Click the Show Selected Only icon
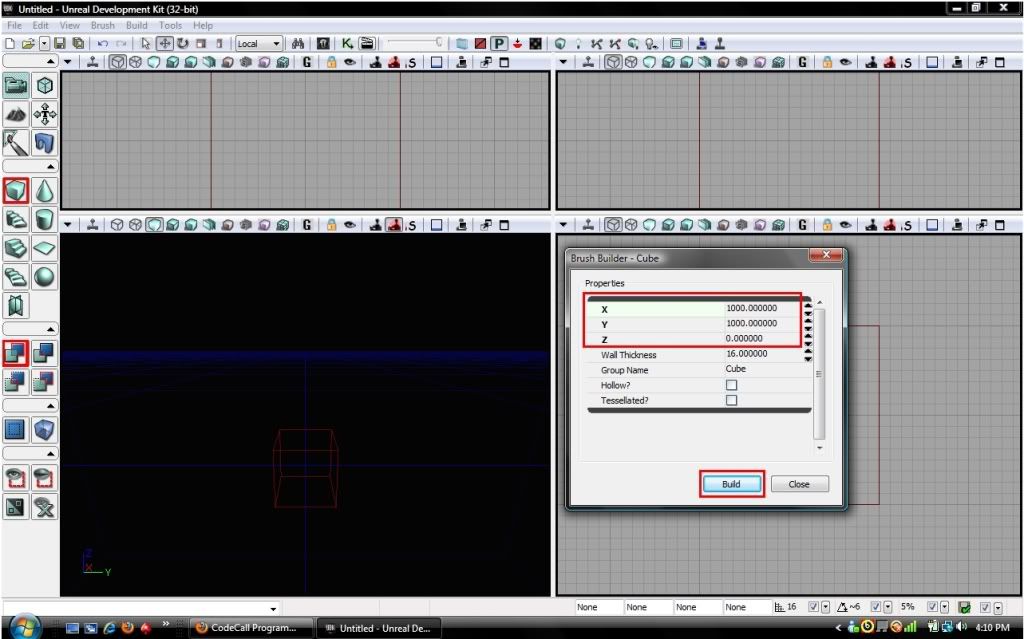This screenshot has width=1024, height=639. (x=16, y=478)
